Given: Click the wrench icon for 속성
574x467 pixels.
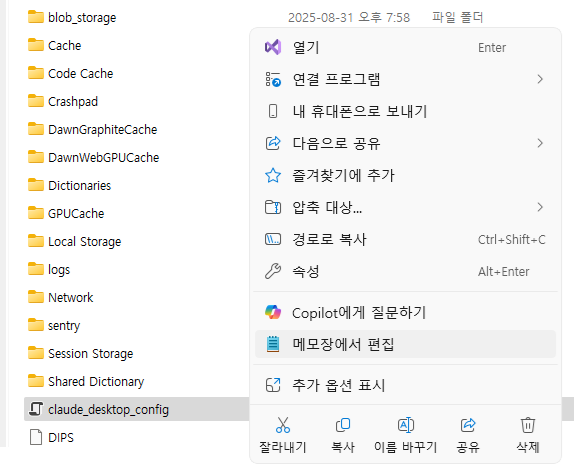Looking at the screenshot, I should click(273, 271).
